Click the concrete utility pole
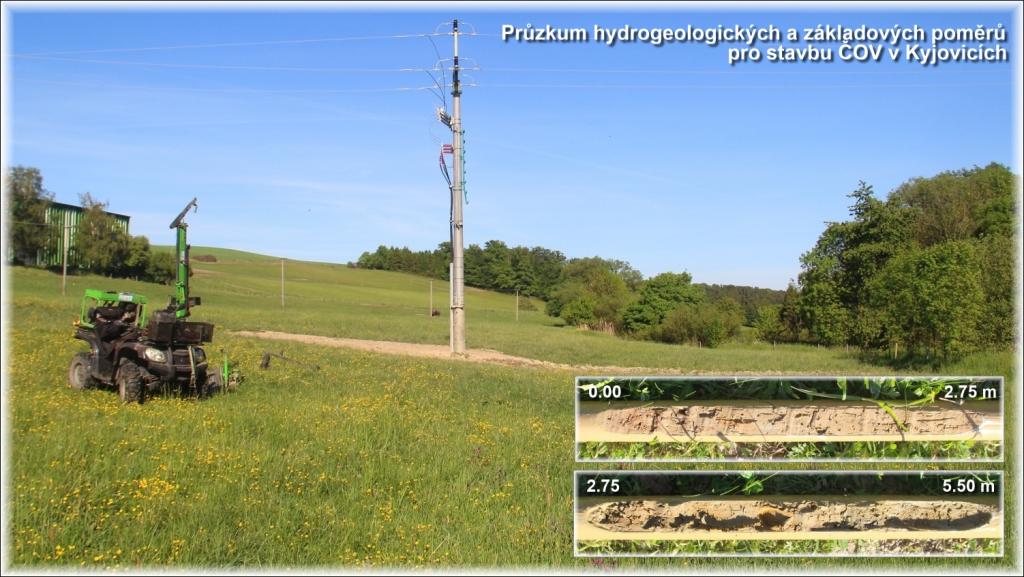Viewport: 1024px width, 577px height. [457, 189]
